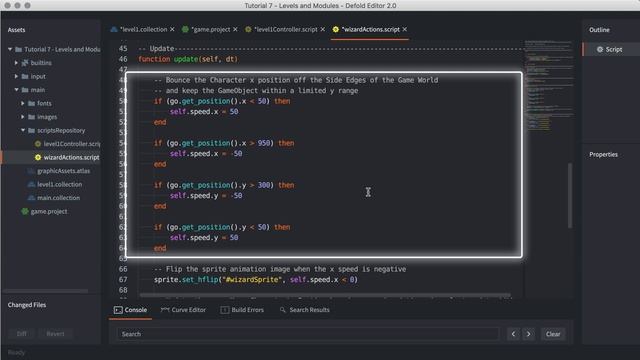Click the fonts folder icon
The image size is (640, 360).
[31, 103]
